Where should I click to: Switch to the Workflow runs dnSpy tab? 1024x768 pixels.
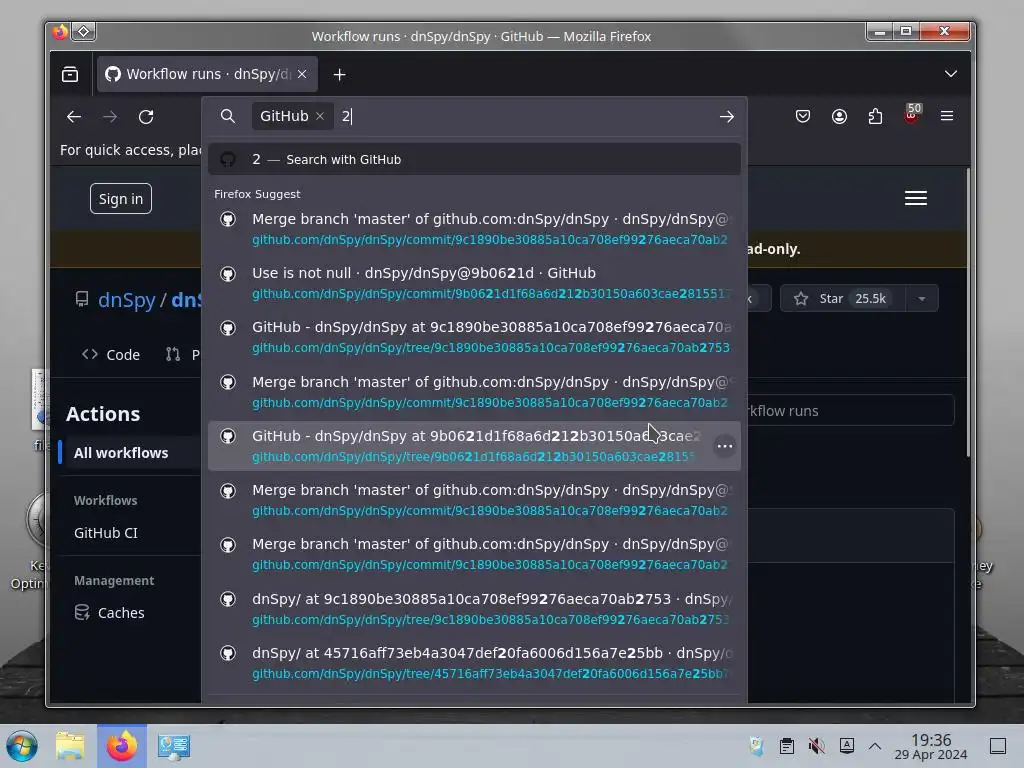tap(207, 74)
